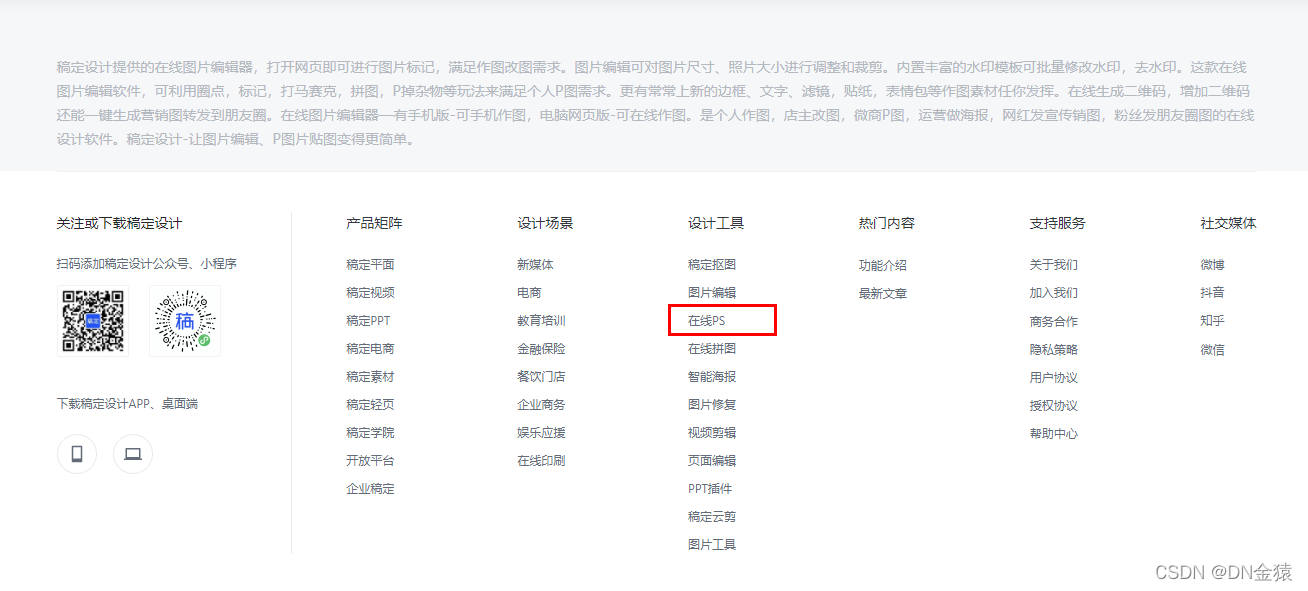Open 稿定云剪 link
Screen dimensions: 1308x591
tap(712, 517)
